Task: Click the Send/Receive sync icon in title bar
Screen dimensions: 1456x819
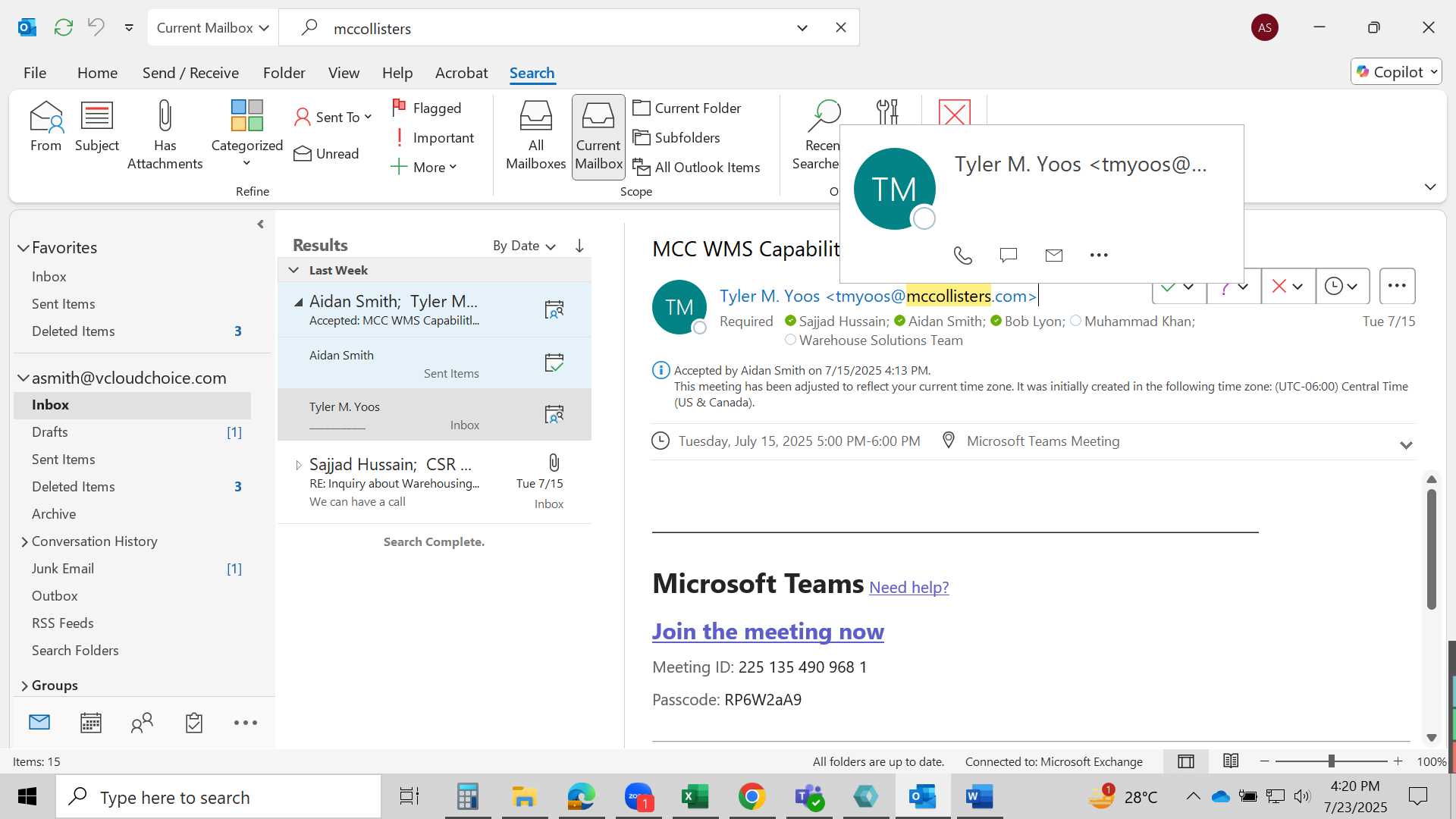Action: [x=64, y=27]
